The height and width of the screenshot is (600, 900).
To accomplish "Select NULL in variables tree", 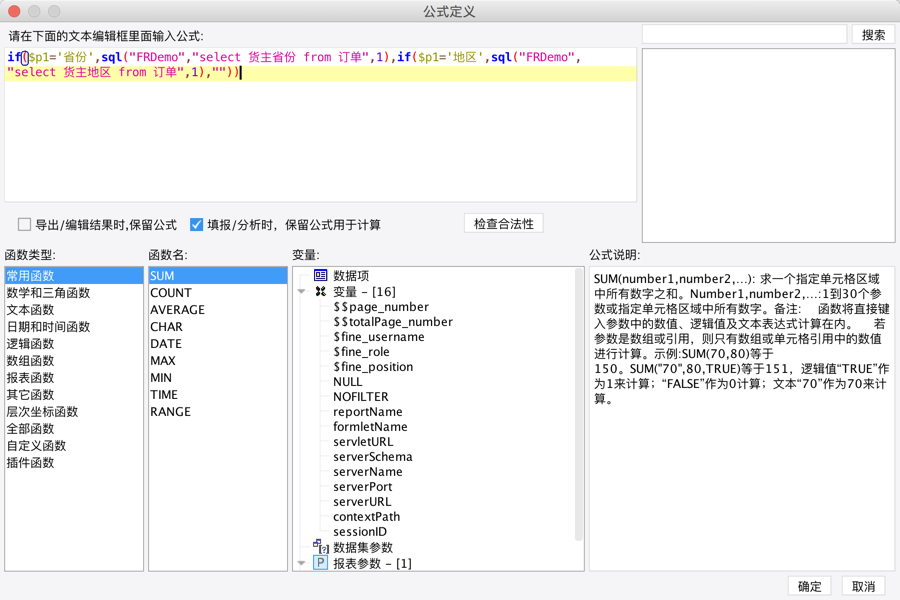I will [x=347, y=382].
